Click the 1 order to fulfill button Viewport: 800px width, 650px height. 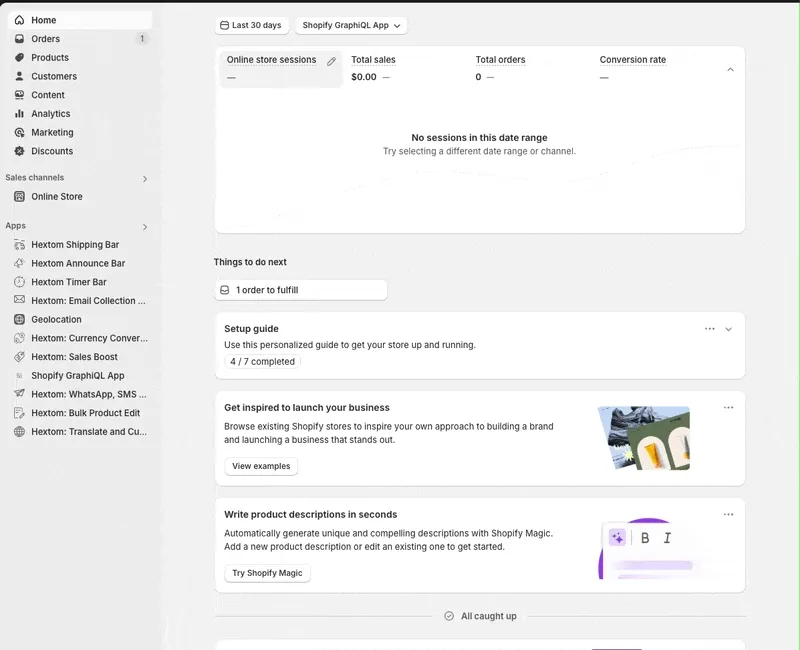coord(301,290)
